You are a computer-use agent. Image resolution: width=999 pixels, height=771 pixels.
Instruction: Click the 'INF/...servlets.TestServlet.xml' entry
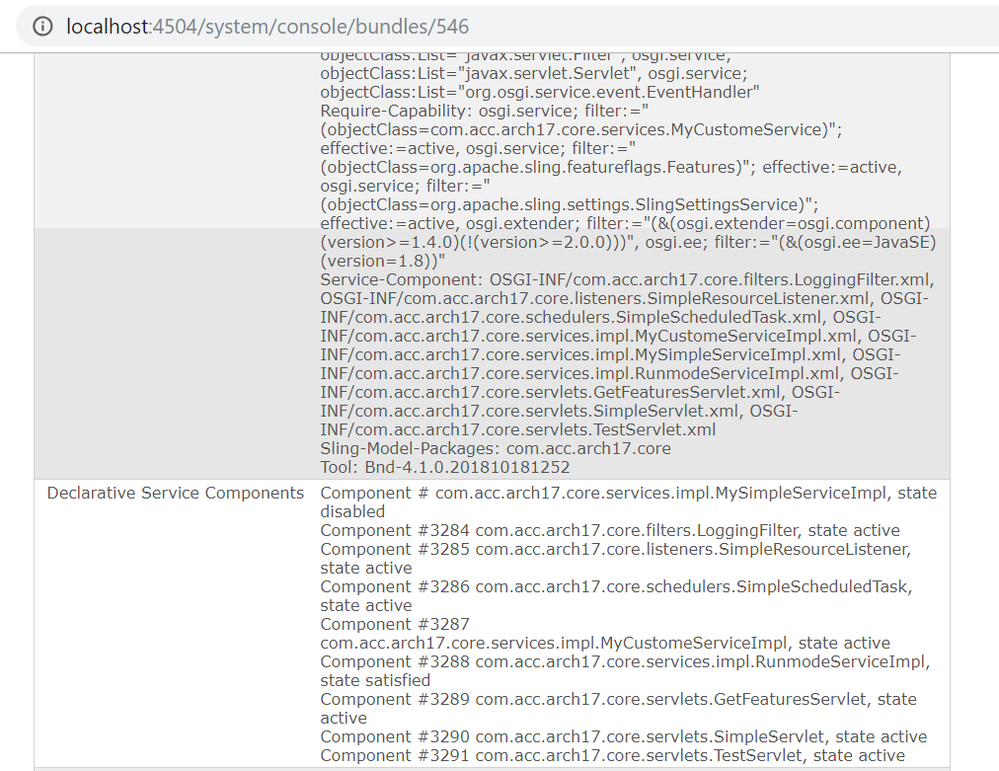click(517, 429)
